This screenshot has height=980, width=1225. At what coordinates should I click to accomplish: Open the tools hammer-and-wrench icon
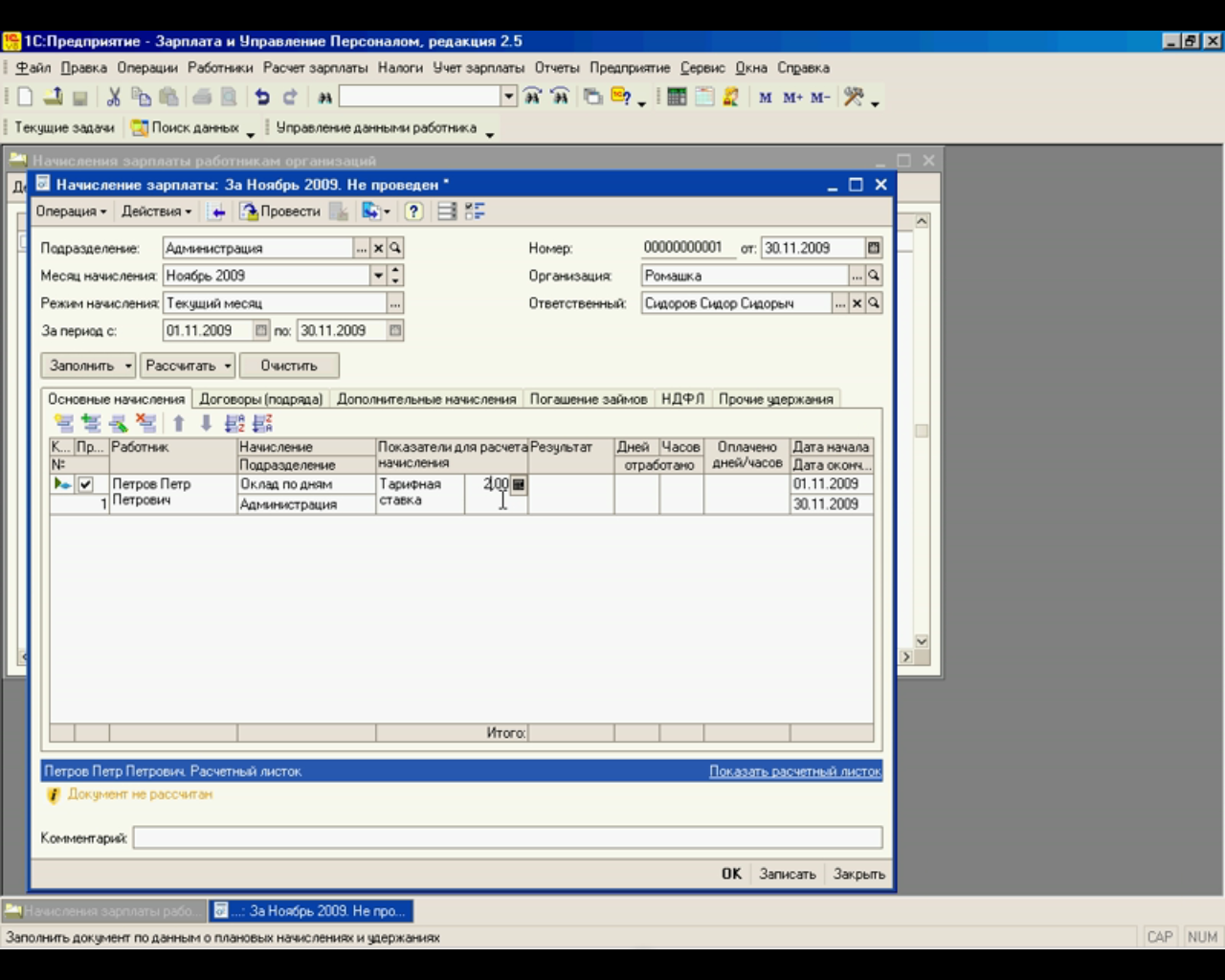(854, 97)
